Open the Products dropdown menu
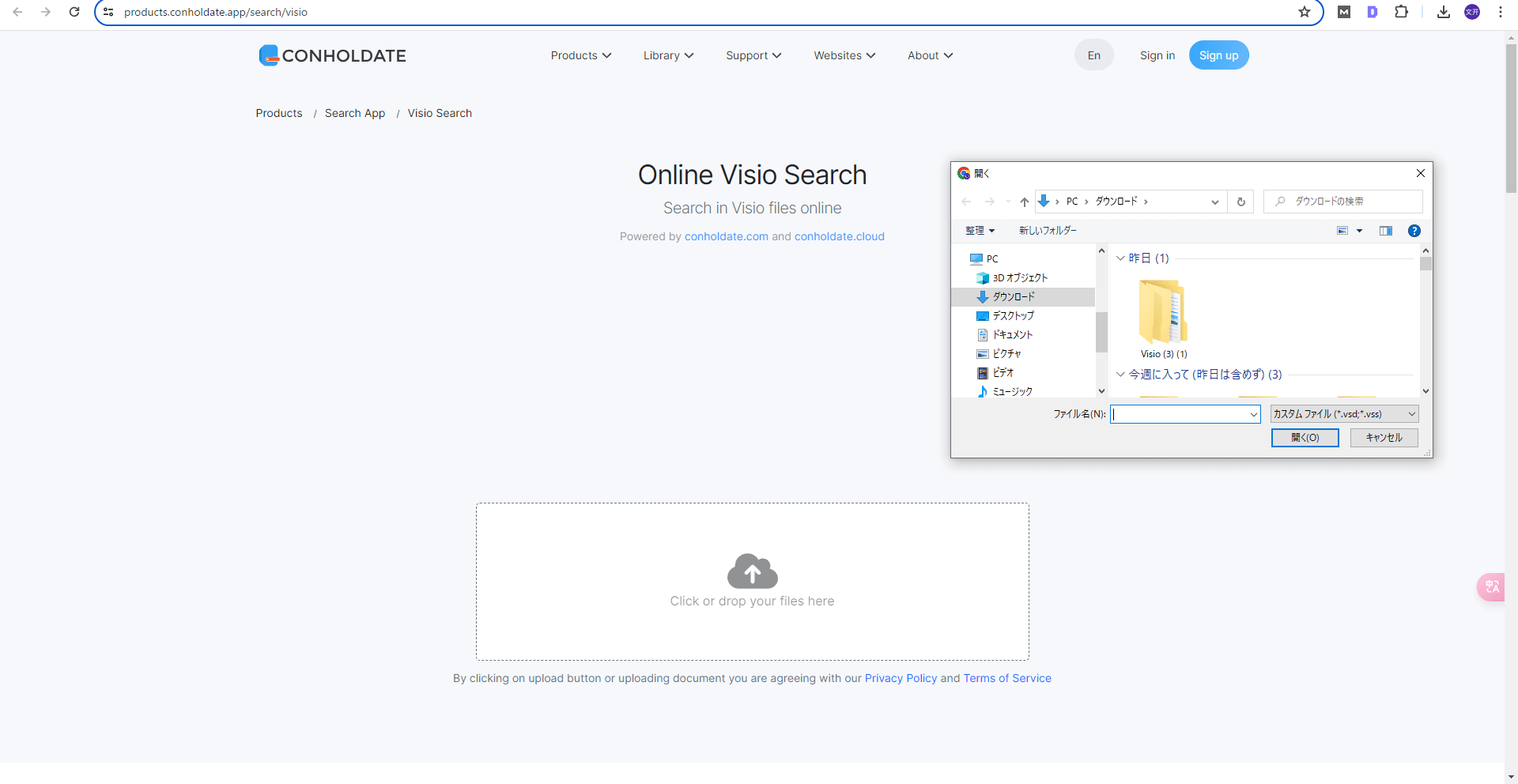The width and height of the screenshot is (1518, 784). point(581,55)
